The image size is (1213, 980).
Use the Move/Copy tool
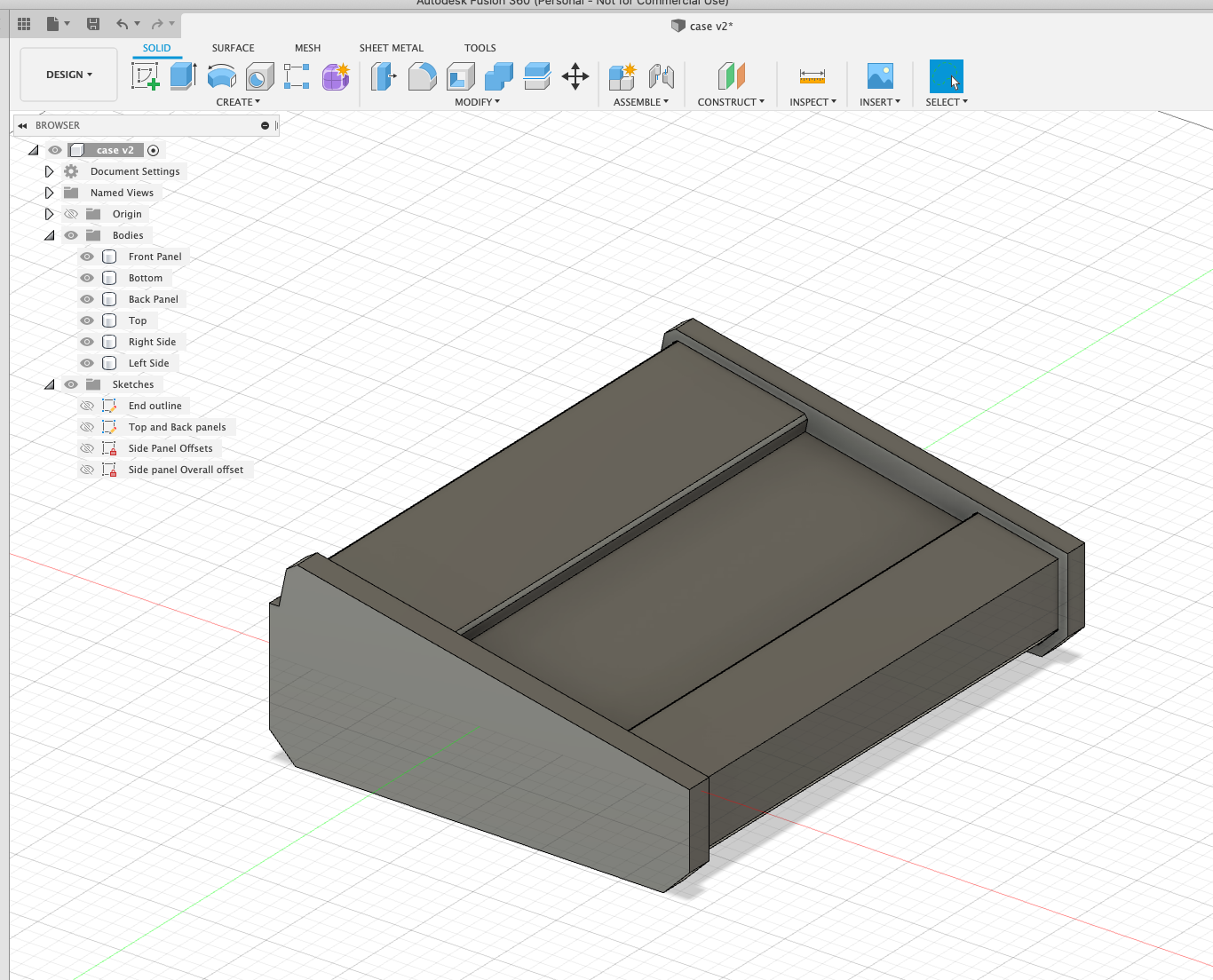pyautogui.click(x=575, y=76)
